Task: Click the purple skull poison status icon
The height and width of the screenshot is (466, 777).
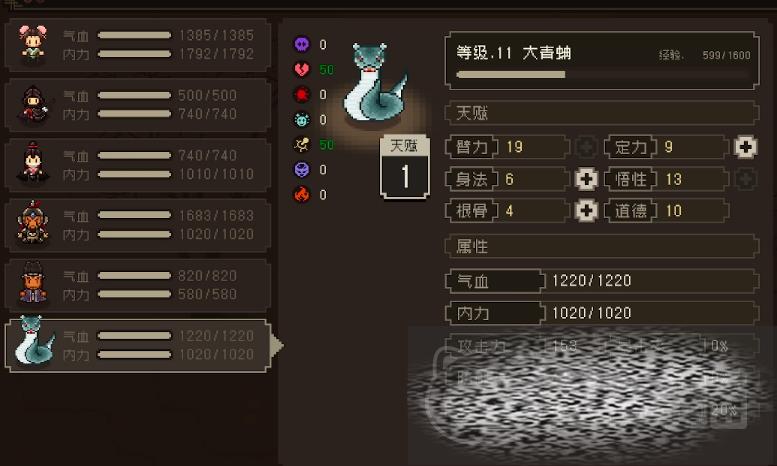Action: pos(302,44)
